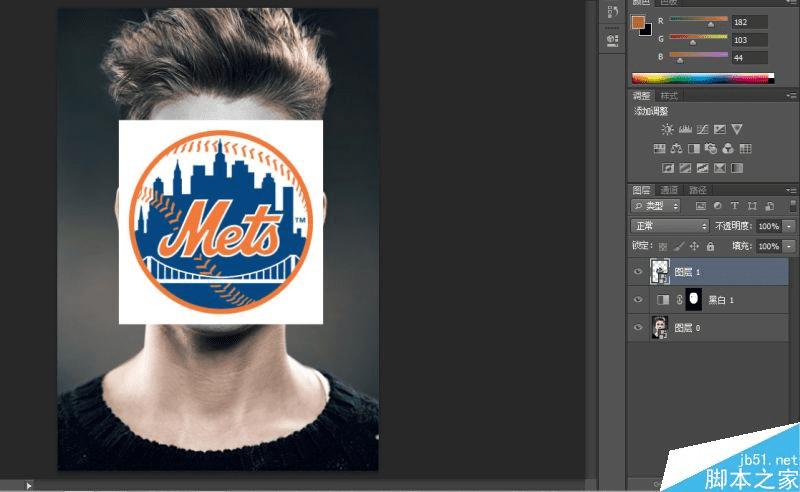800x492 pixels.
Task: Open the 类型 layer filter dropdown
Action: coord(656,206)
